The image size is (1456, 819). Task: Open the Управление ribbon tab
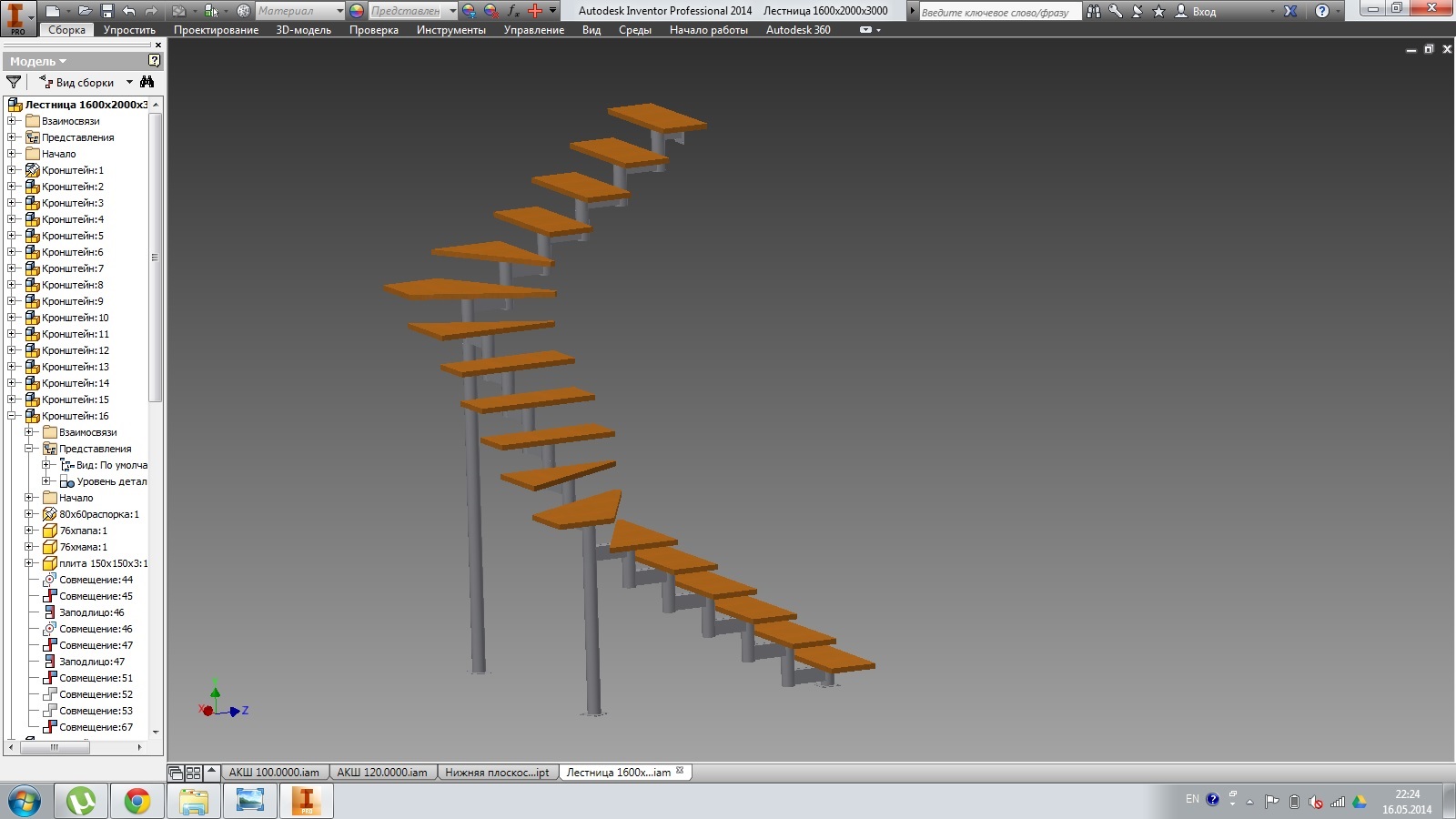(534, 30)
